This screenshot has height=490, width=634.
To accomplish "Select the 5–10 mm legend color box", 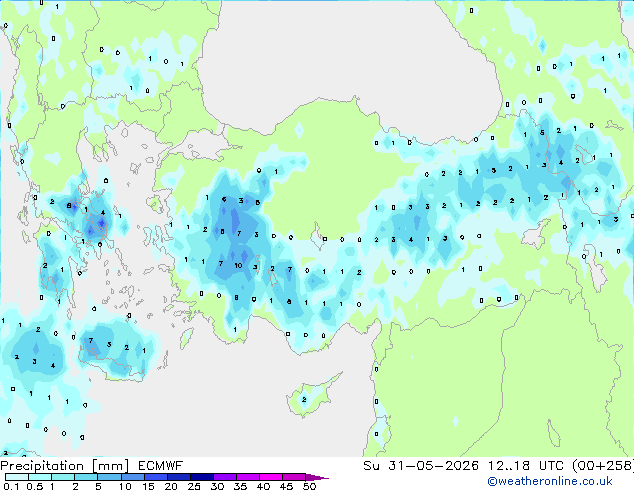I will [109, 477].
